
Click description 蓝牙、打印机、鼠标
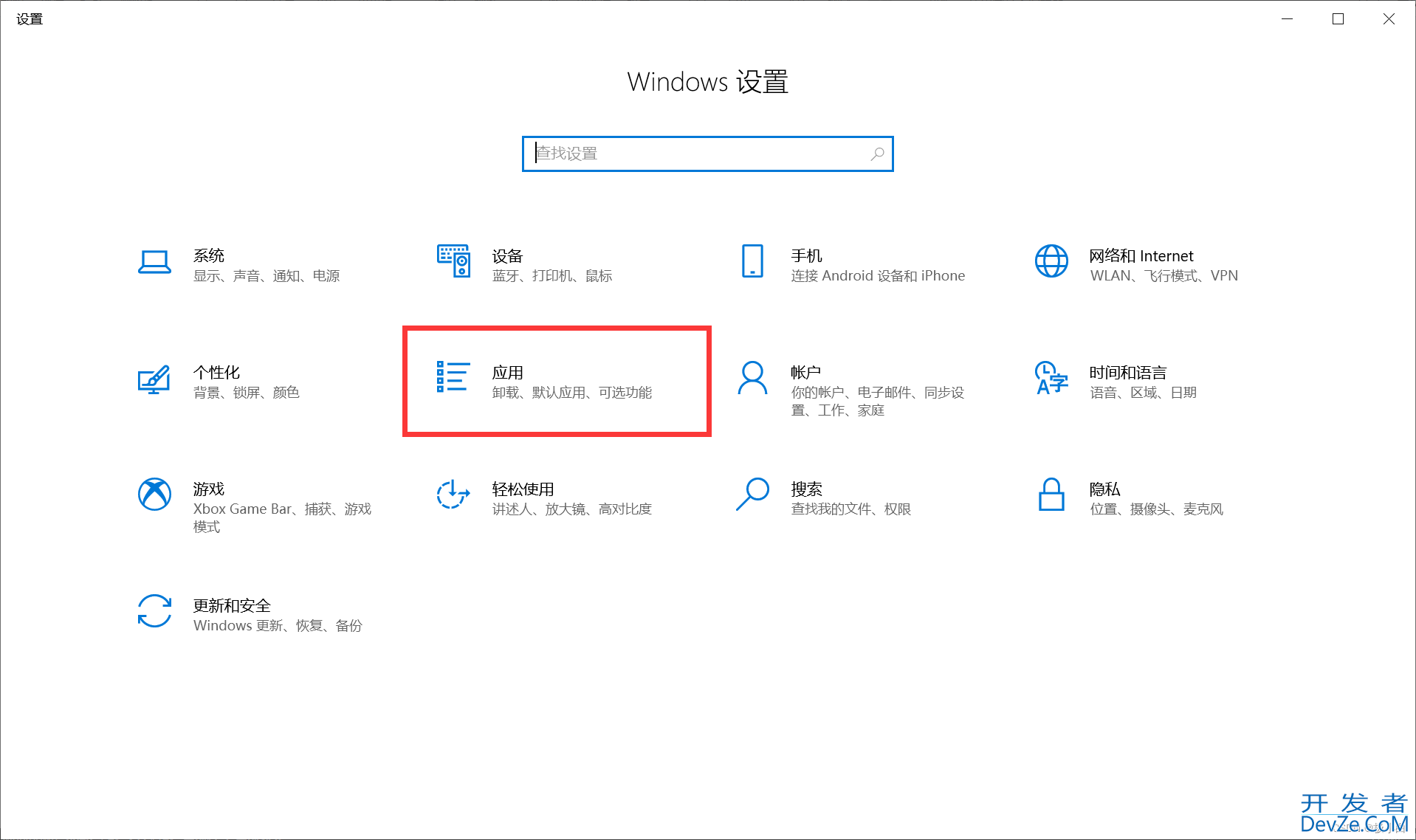click(552, 275)
